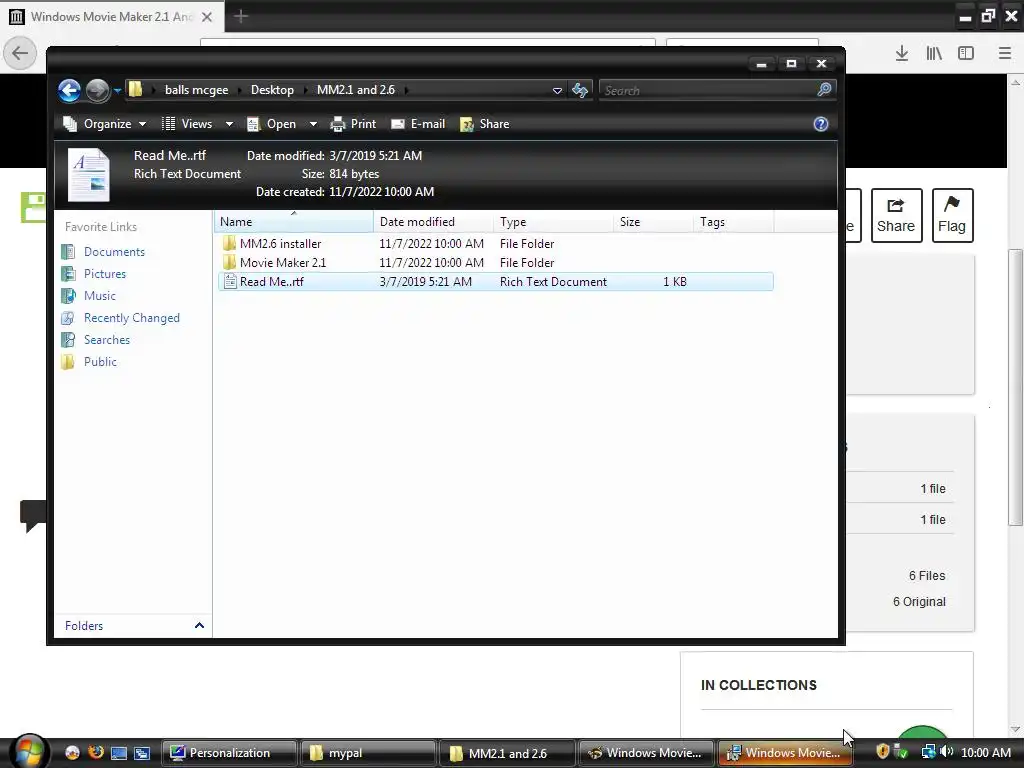Expand the Folders pane chevron

(199, 626)
